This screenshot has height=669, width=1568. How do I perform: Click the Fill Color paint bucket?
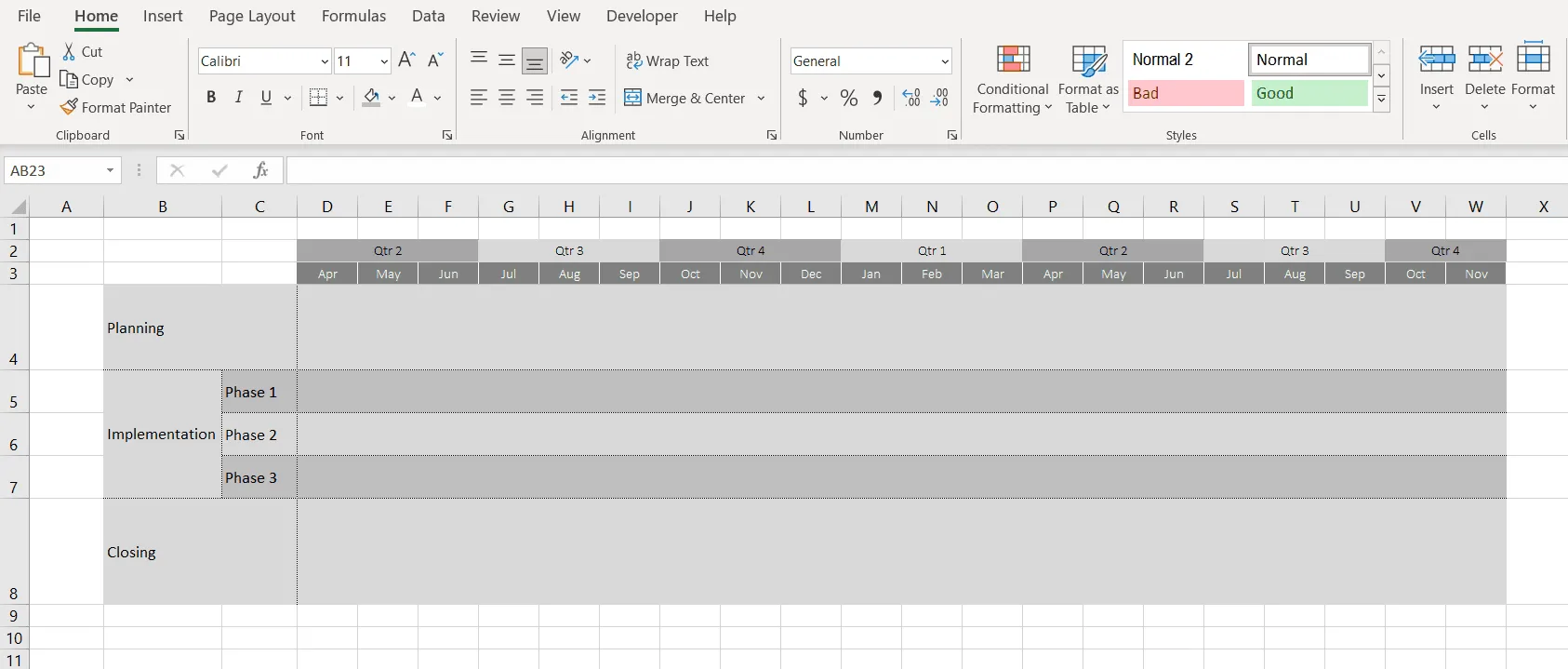[371, 98]
